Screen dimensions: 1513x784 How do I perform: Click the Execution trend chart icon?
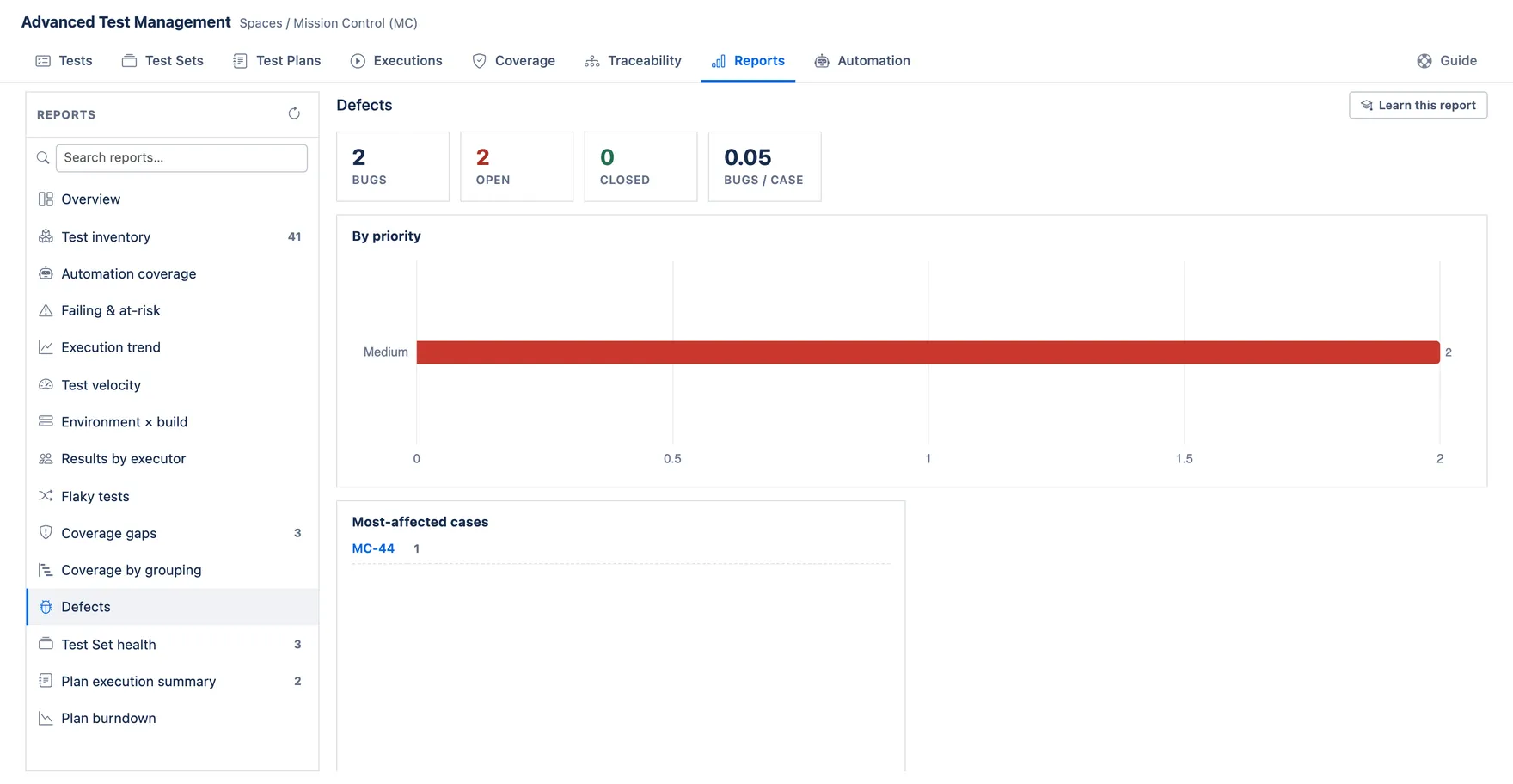[46, 347]
